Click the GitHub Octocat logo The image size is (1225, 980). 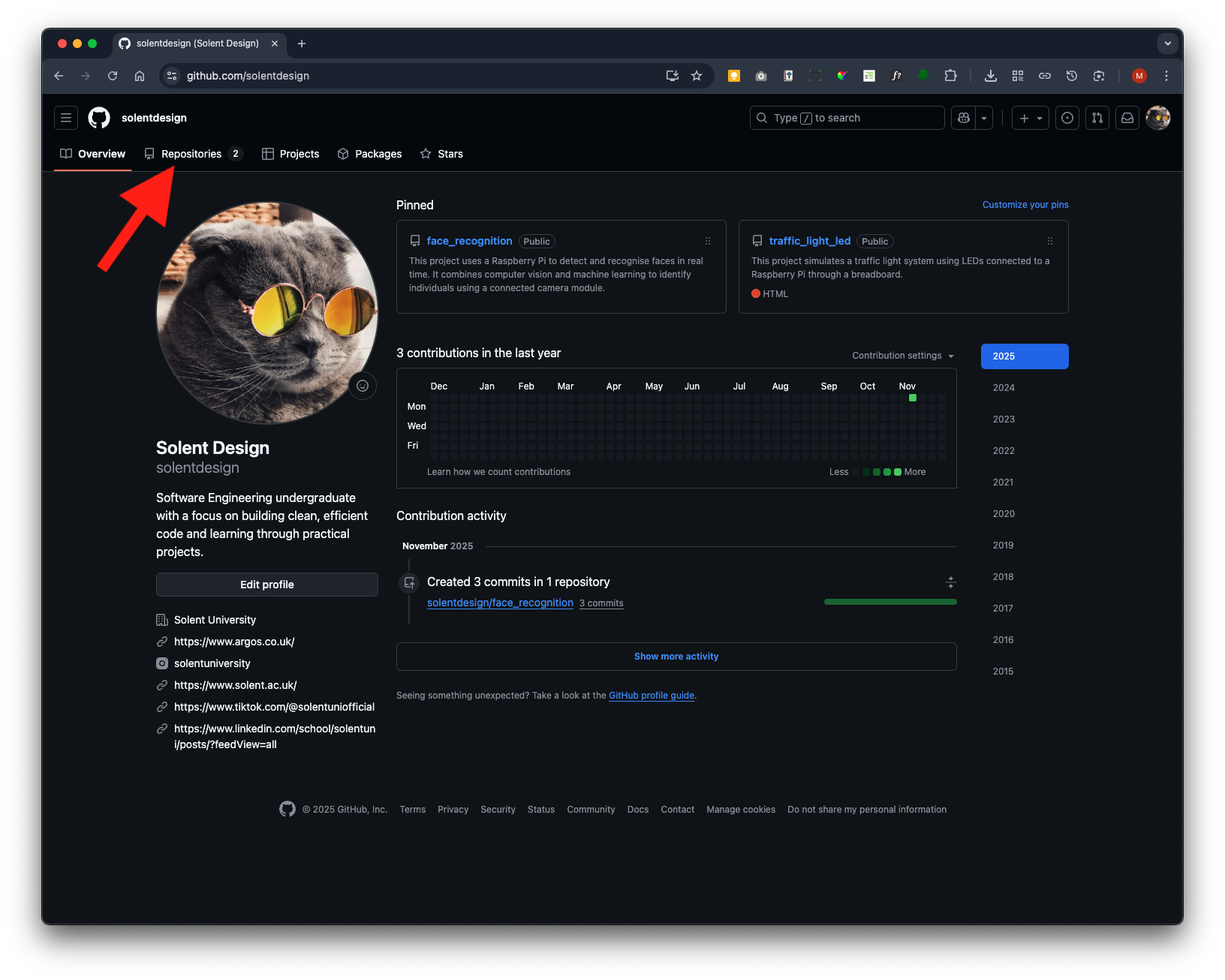tap(99, 118)
